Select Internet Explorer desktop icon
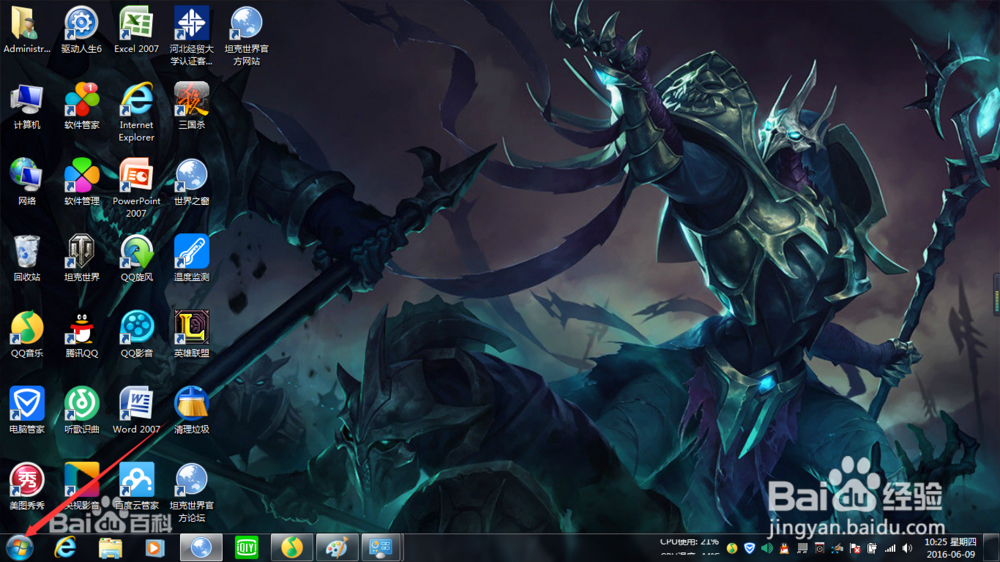1000x562 pixels. tap(136, 112)
